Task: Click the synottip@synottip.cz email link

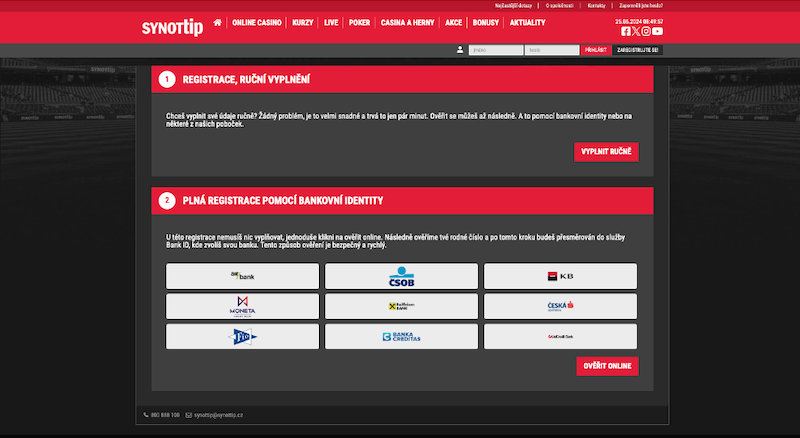Action: (x=218, y=415)
